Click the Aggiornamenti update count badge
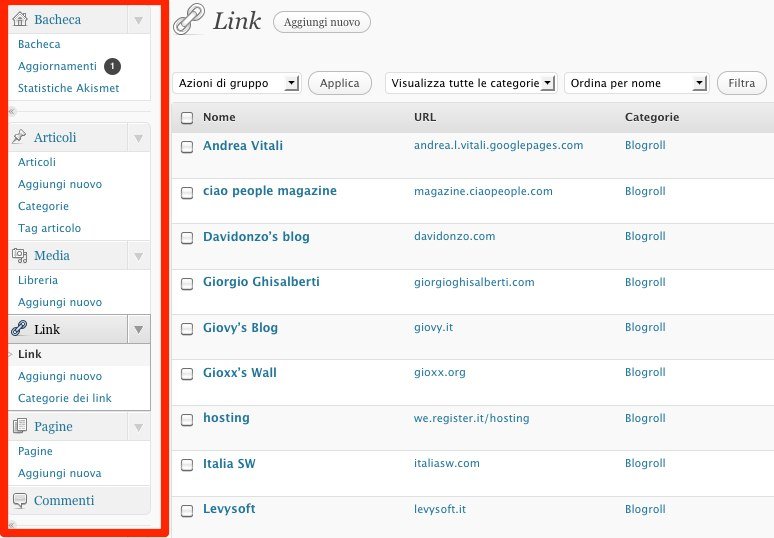 (112, 66)
